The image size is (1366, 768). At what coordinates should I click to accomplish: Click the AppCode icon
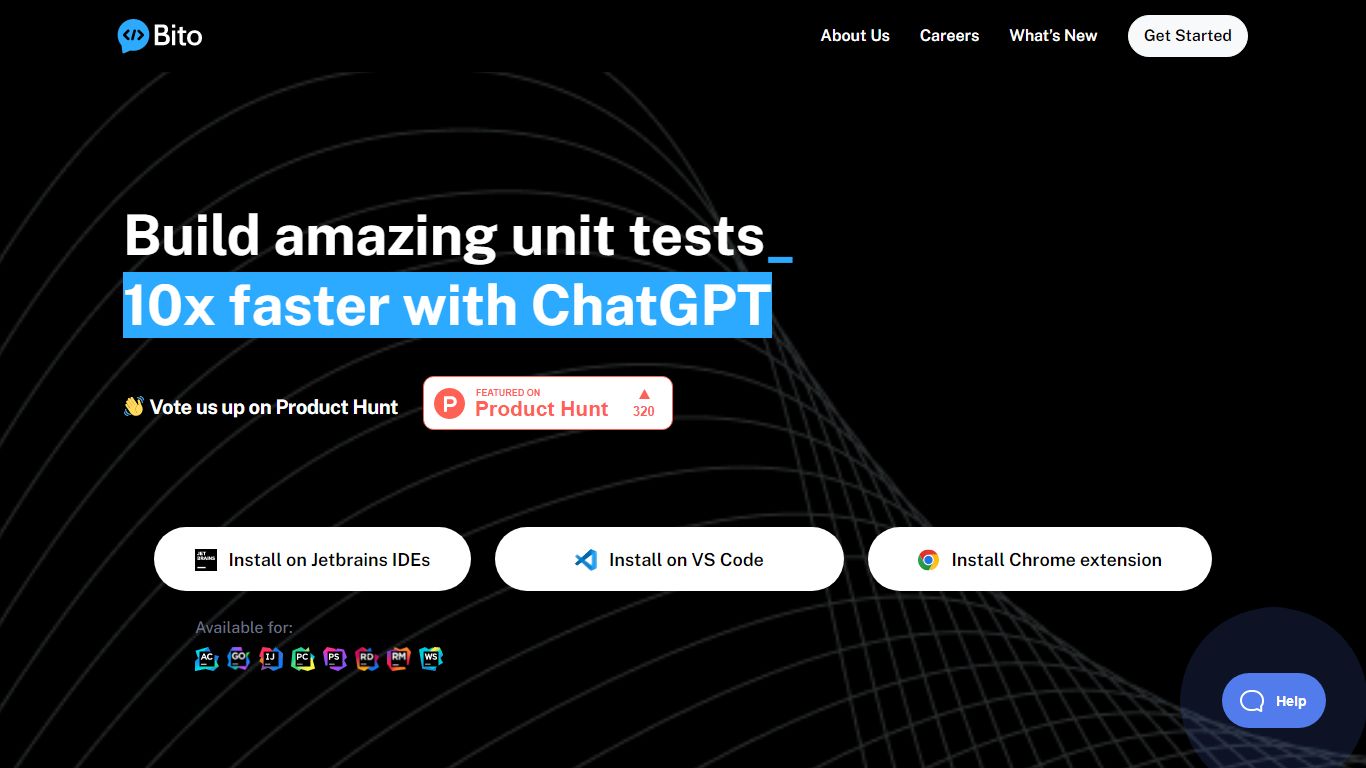[207, 658]
